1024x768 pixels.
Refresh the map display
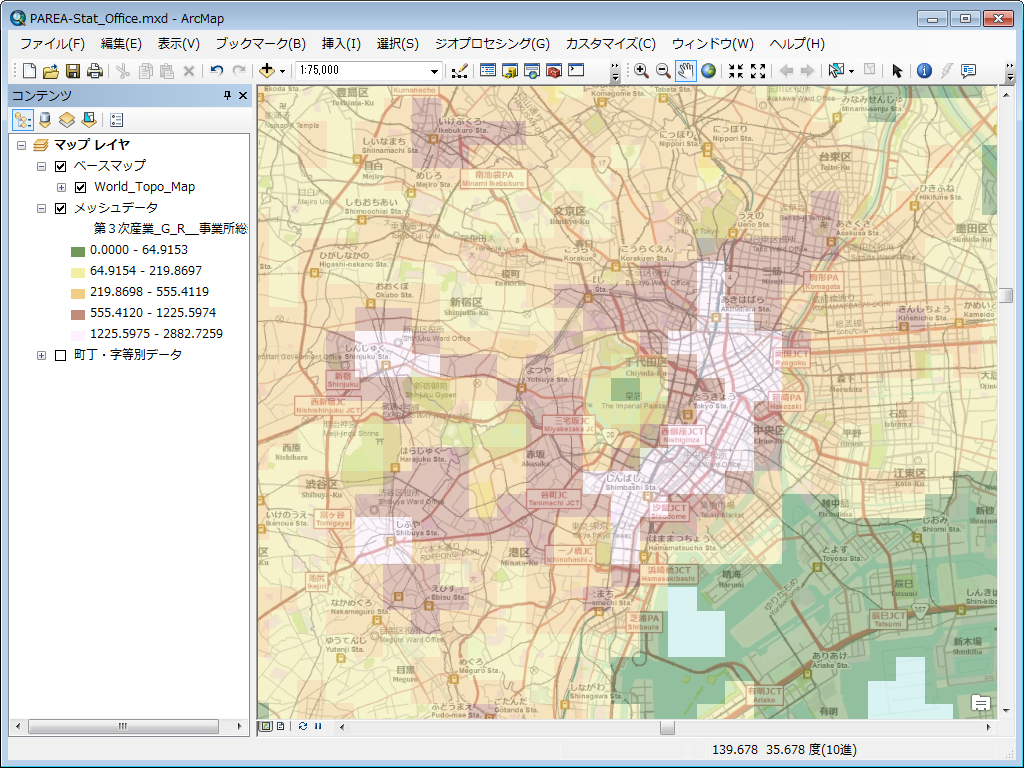click(303, 726)
